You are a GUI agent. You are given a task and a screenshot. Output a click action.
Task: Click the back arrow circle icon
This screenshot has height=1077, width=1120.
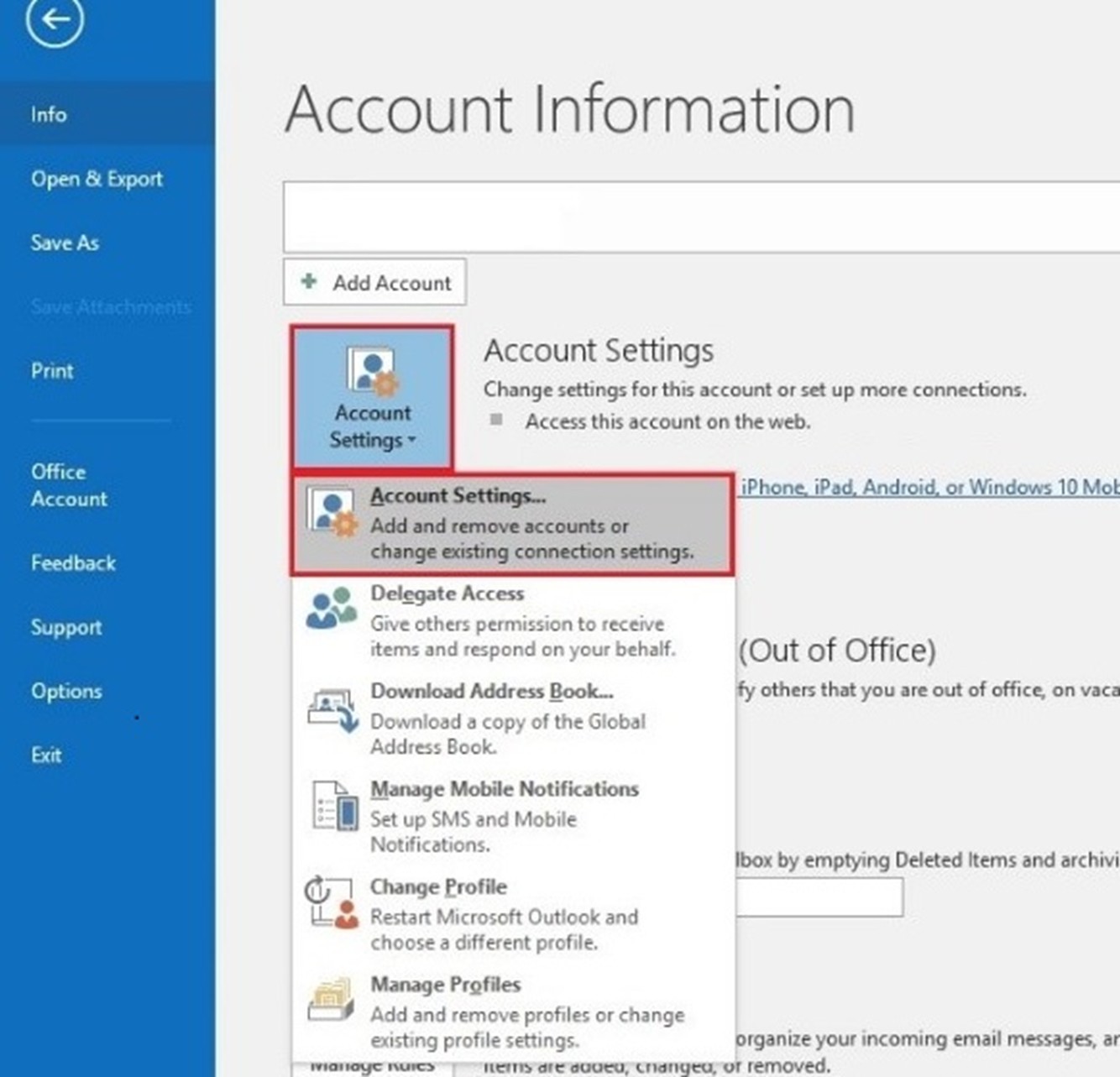55,19
